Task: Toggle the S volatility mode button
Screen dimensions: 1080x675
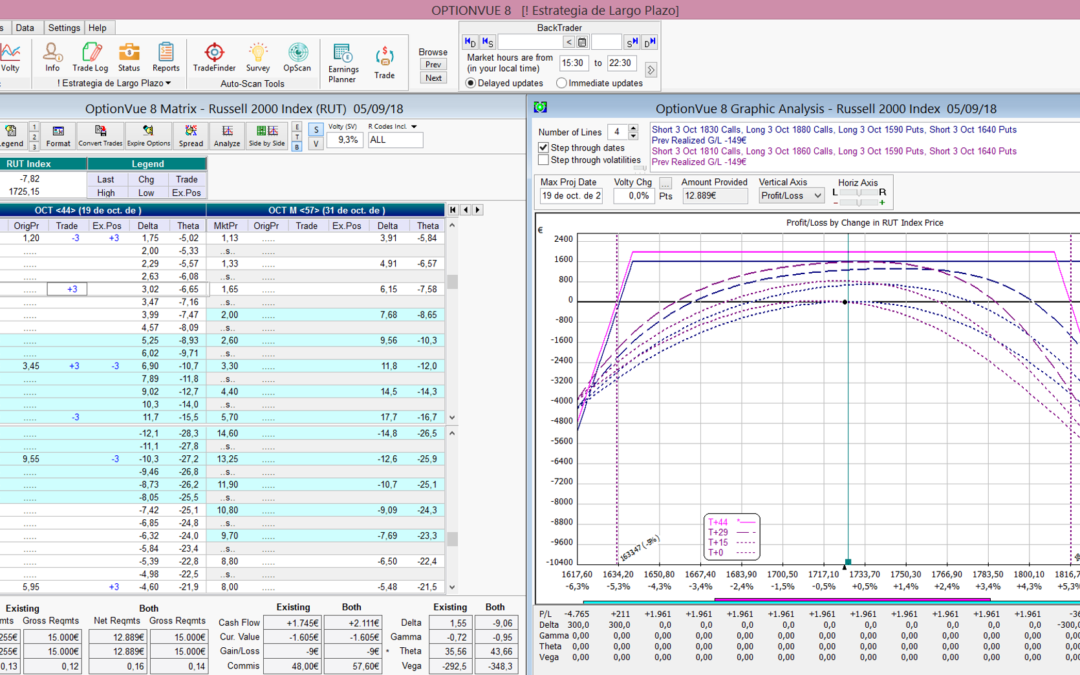Action: pos(315,129)
